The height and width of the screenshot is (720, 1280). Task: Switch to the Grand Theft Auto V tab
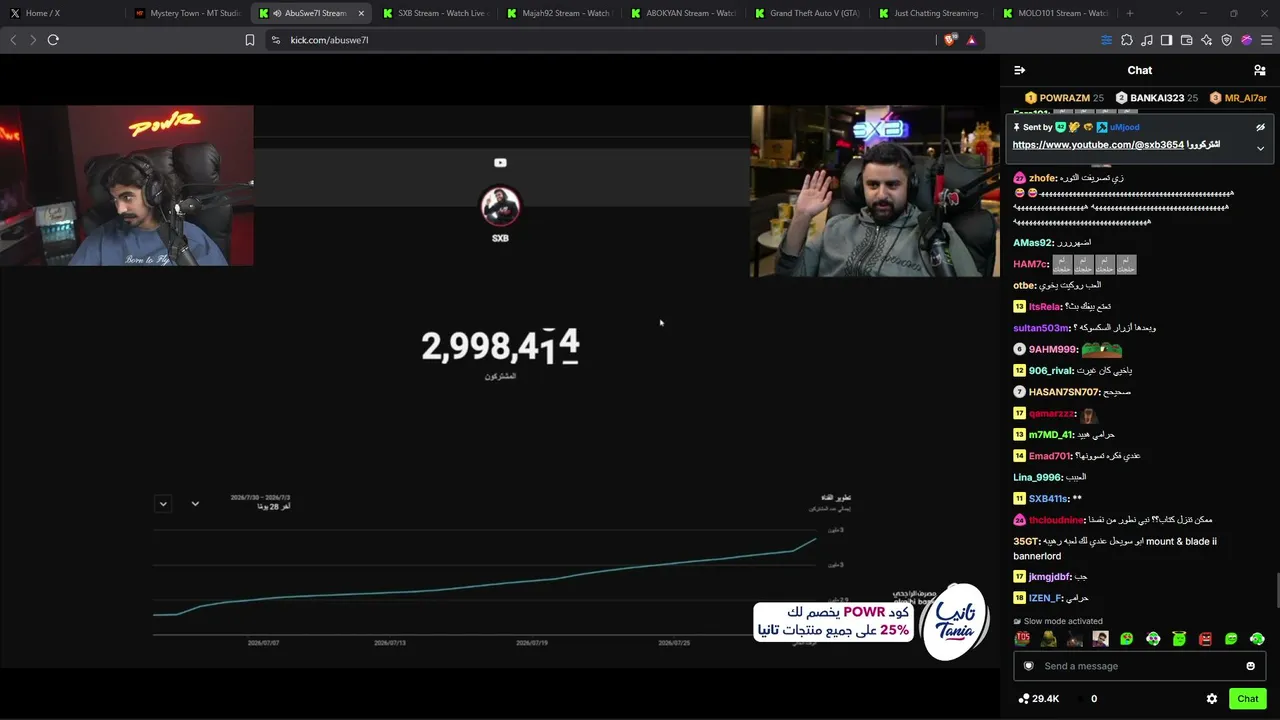click(x=807, y=13)
